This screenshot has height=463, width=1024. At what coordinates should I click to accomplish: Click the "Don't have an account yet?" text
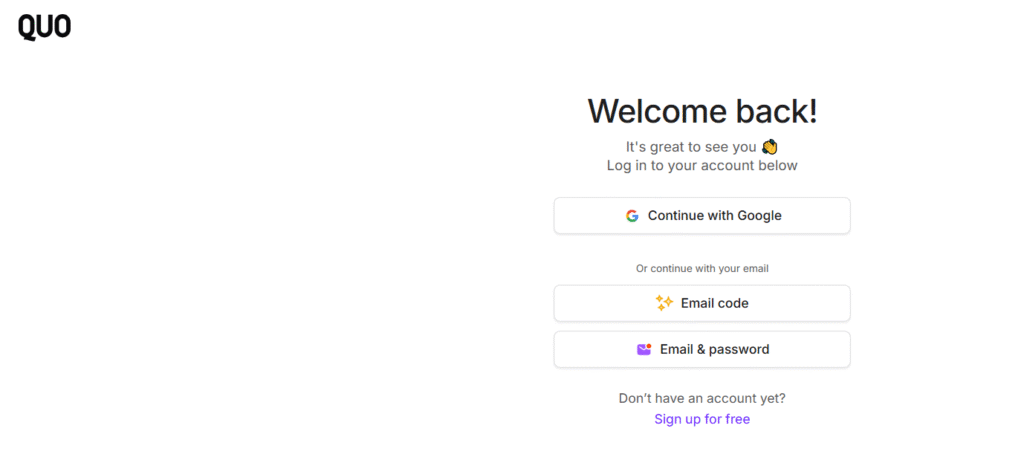(702, 398)
